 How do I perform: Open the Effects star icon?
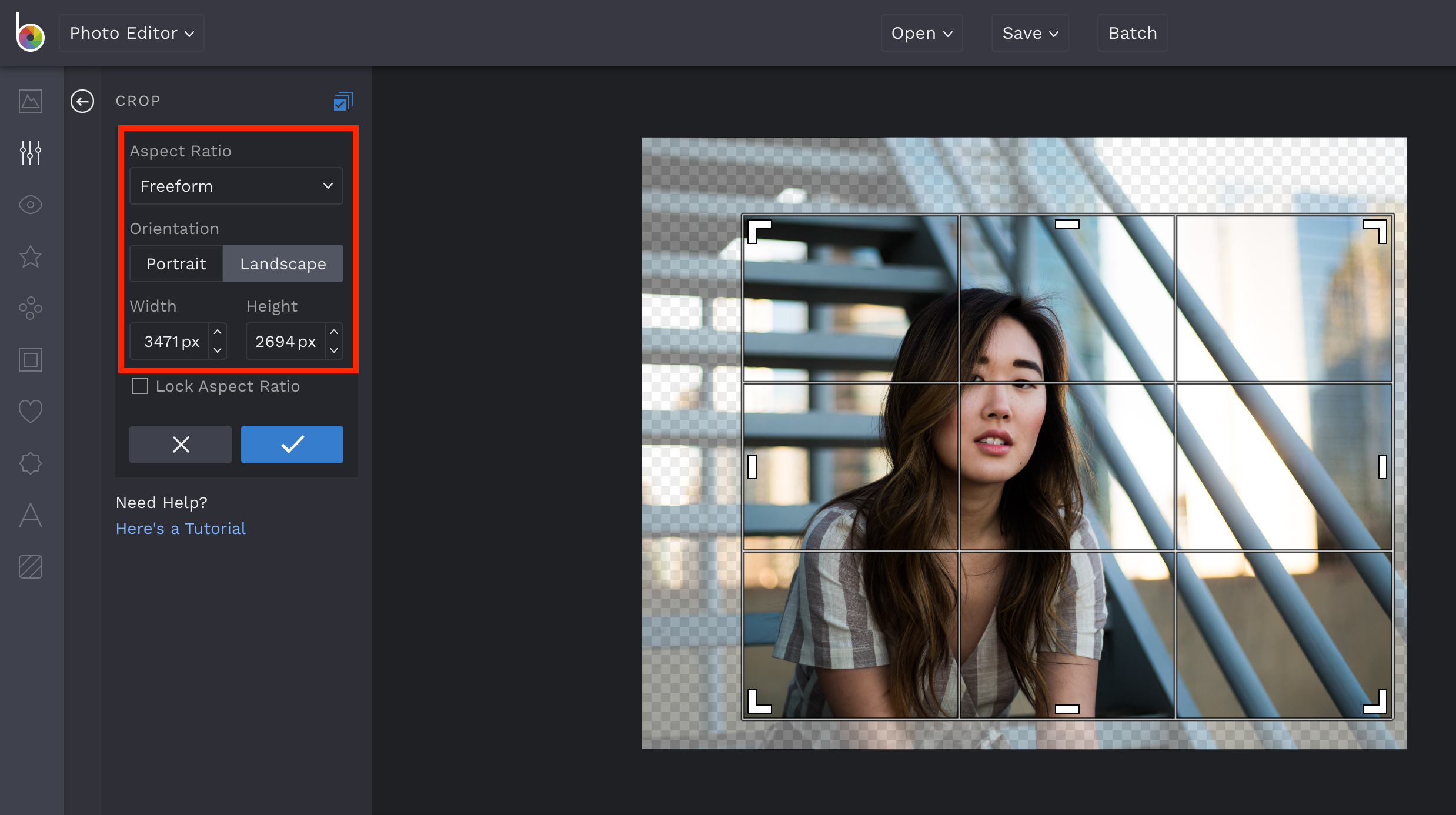pos(30,256)
